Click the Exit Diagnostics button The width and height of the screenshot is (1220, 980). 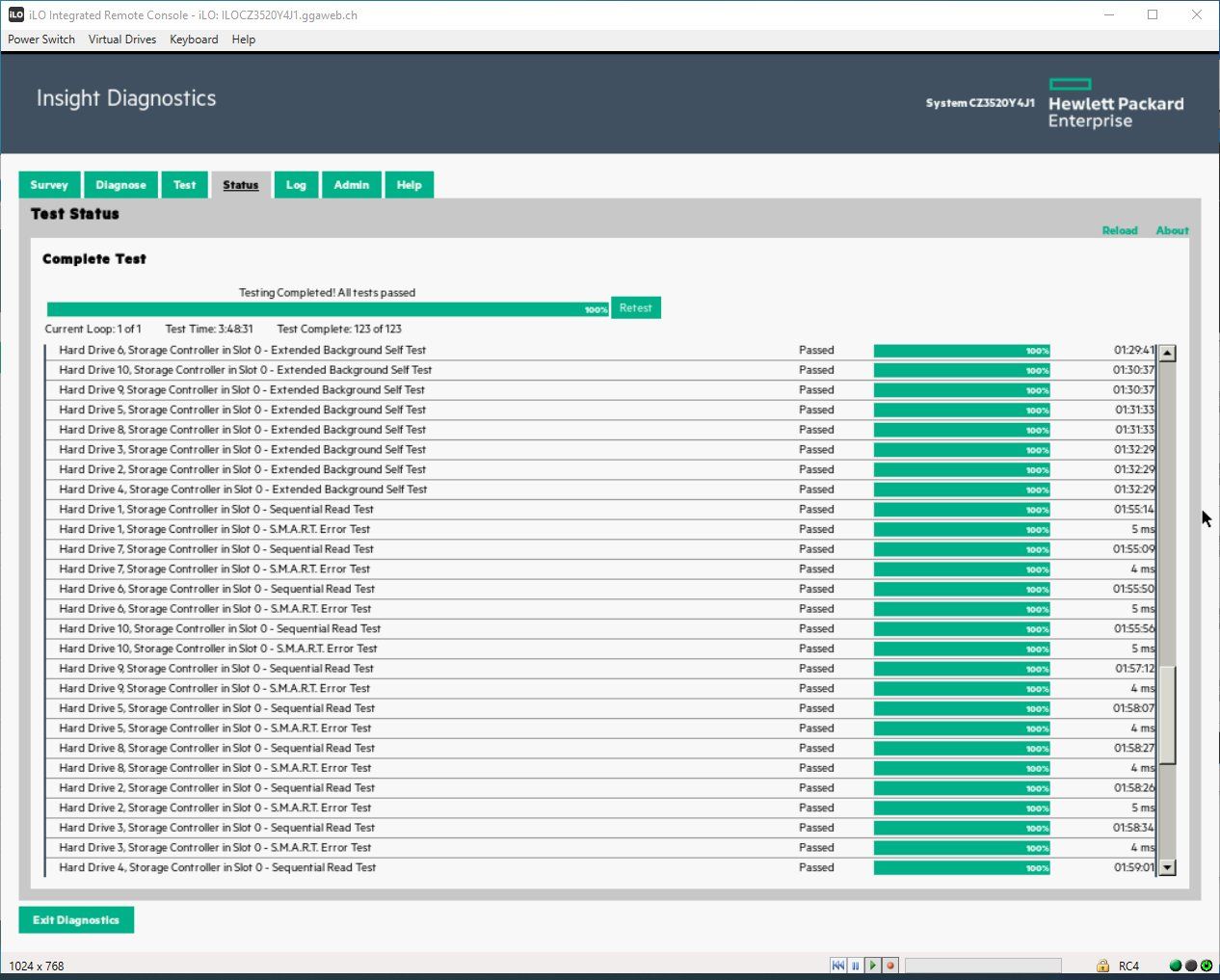[76, 920]
